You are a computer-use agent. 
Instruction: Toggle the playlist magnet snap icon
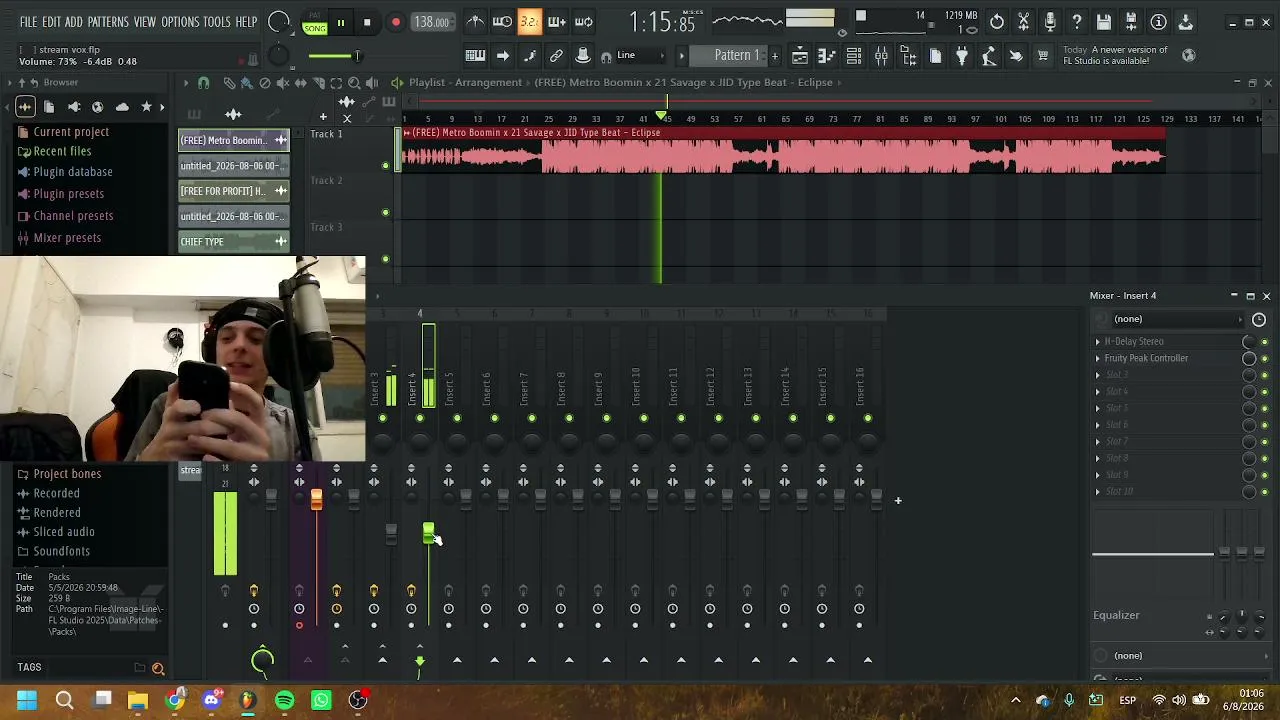click(x=203, y=83)
